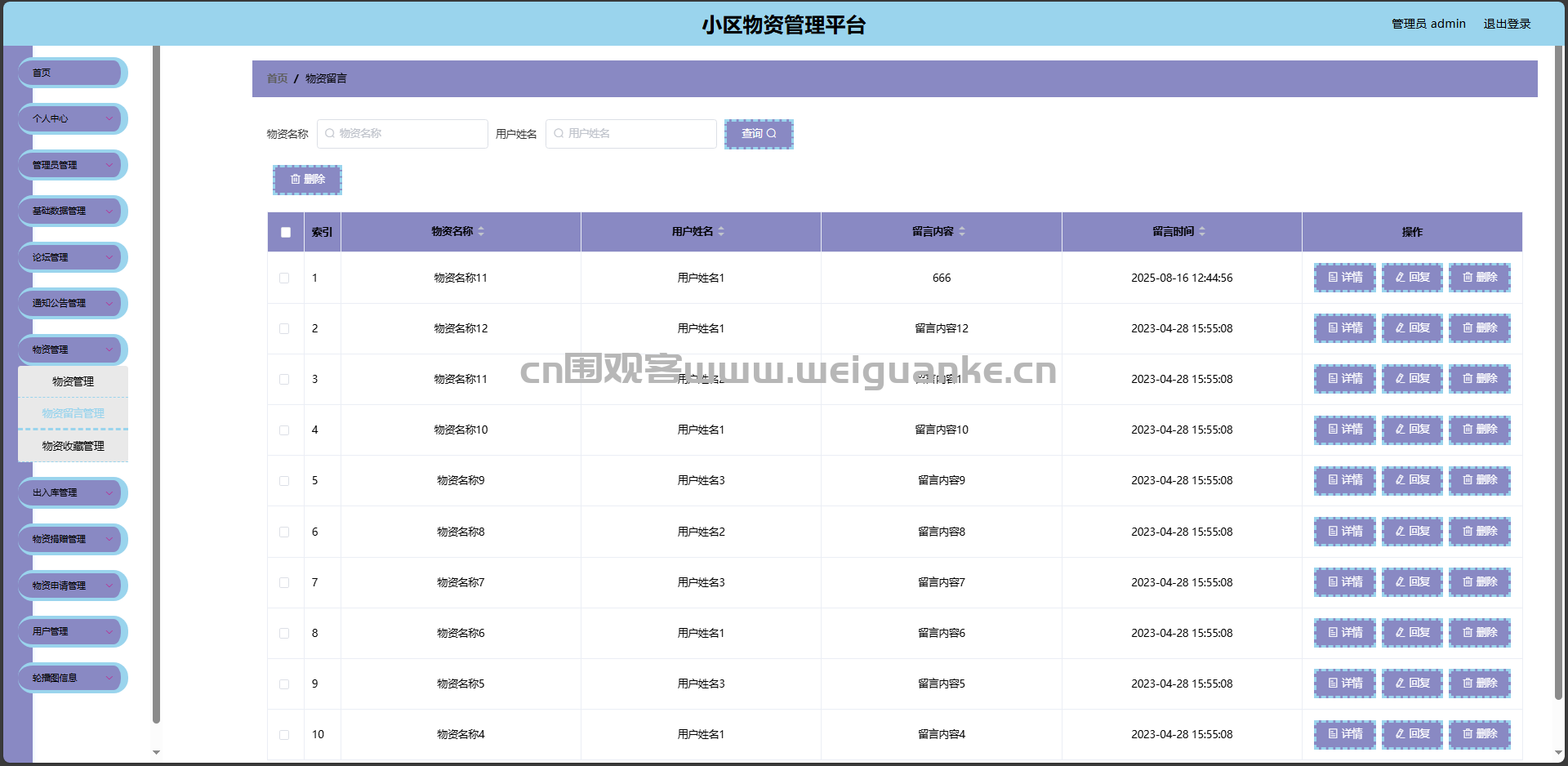Click the 查询 search icon button
Viewport: 1568px width, 766px height.
[759, 134]
